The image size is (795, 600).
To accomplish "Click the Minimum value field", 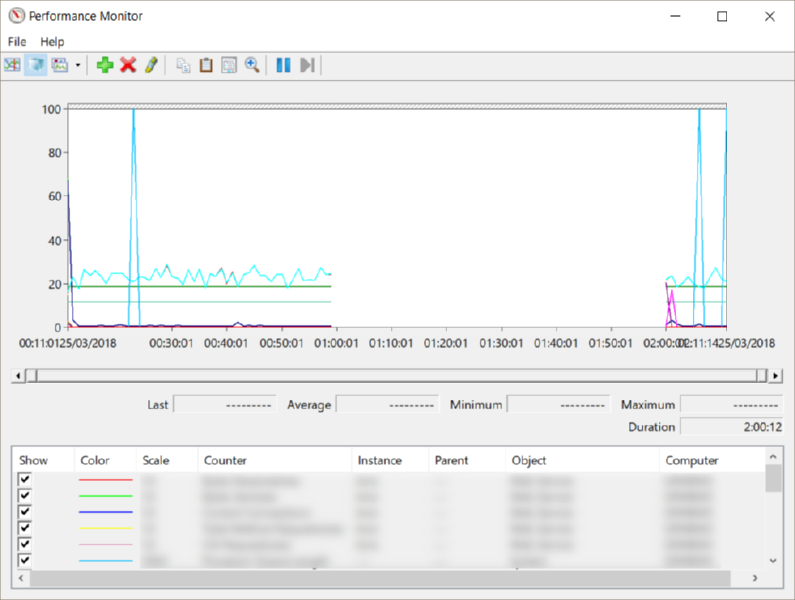I will (559, 405).
